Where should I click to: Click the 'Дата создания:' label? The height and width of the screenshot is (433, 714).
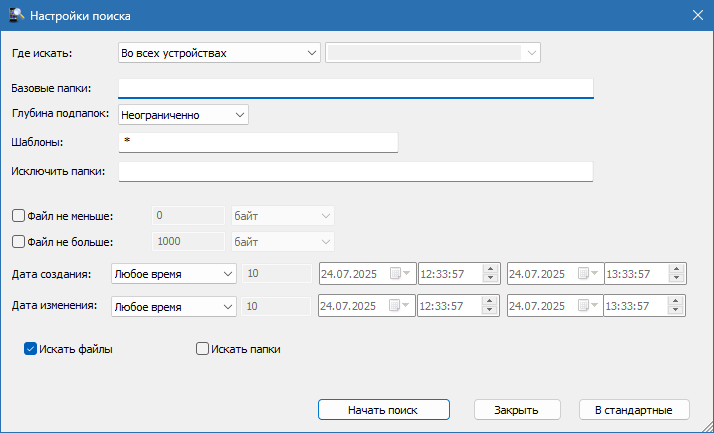coord(51,274)
